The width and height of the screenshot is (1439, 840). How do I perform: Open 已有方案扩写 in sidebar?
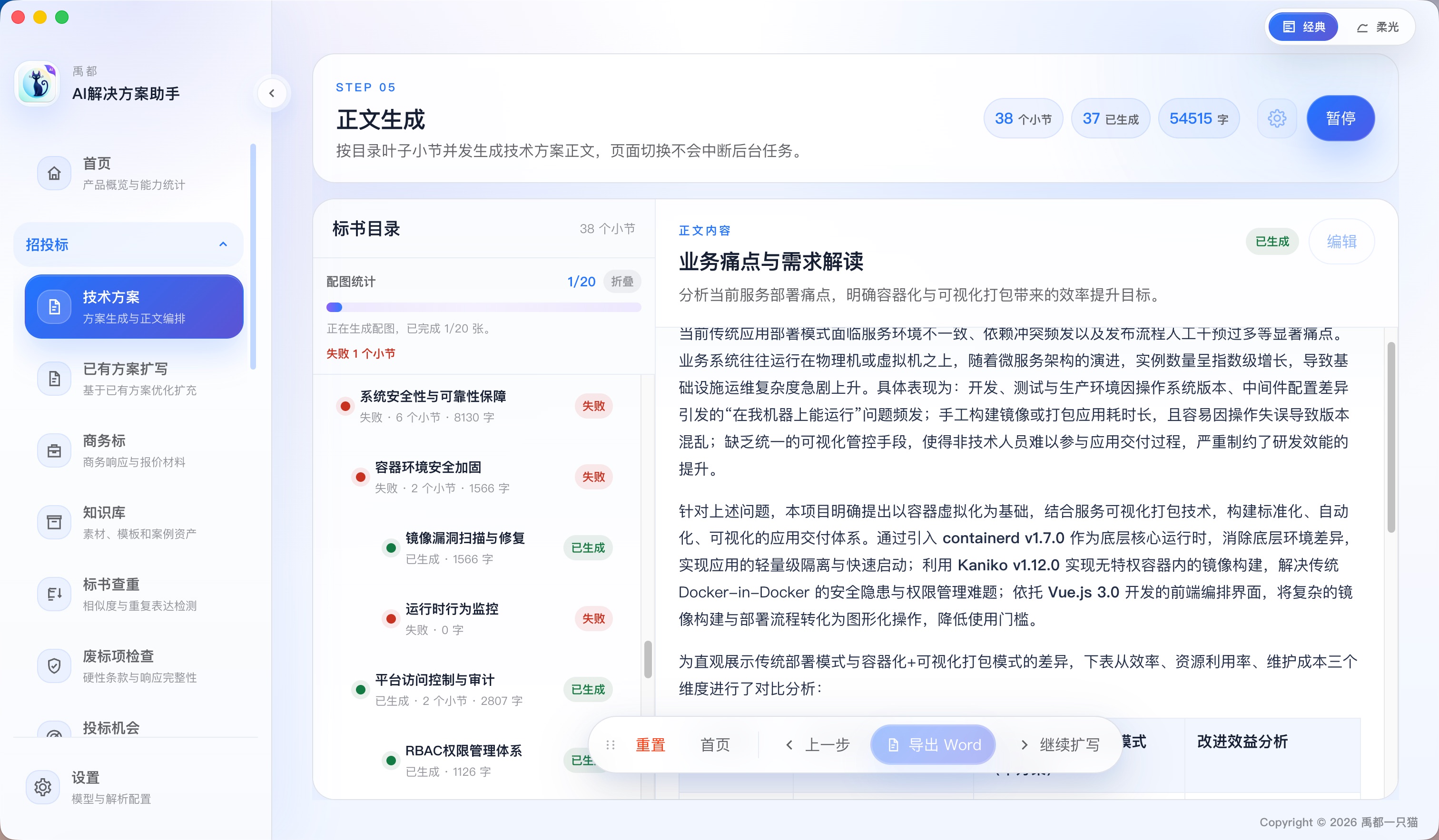(134, 378)
